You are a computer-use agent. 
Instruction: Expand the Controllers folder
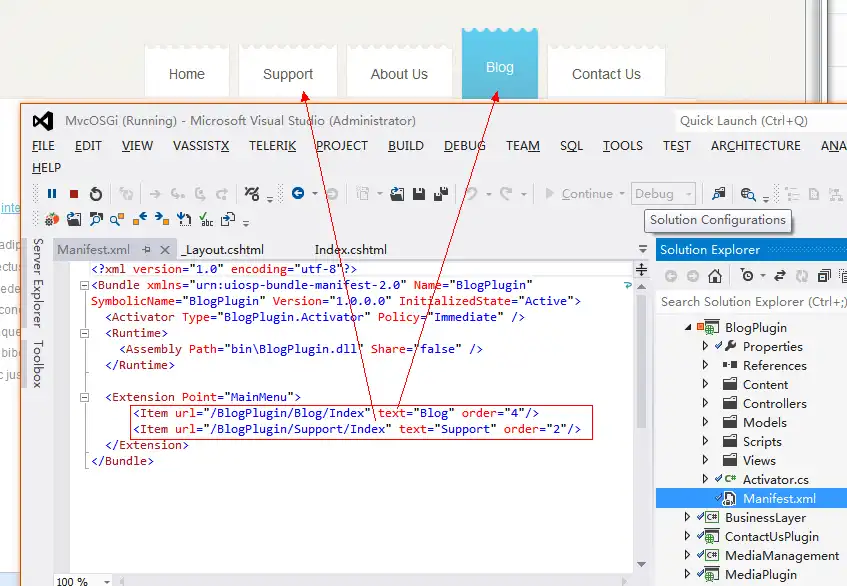point(705,403)
